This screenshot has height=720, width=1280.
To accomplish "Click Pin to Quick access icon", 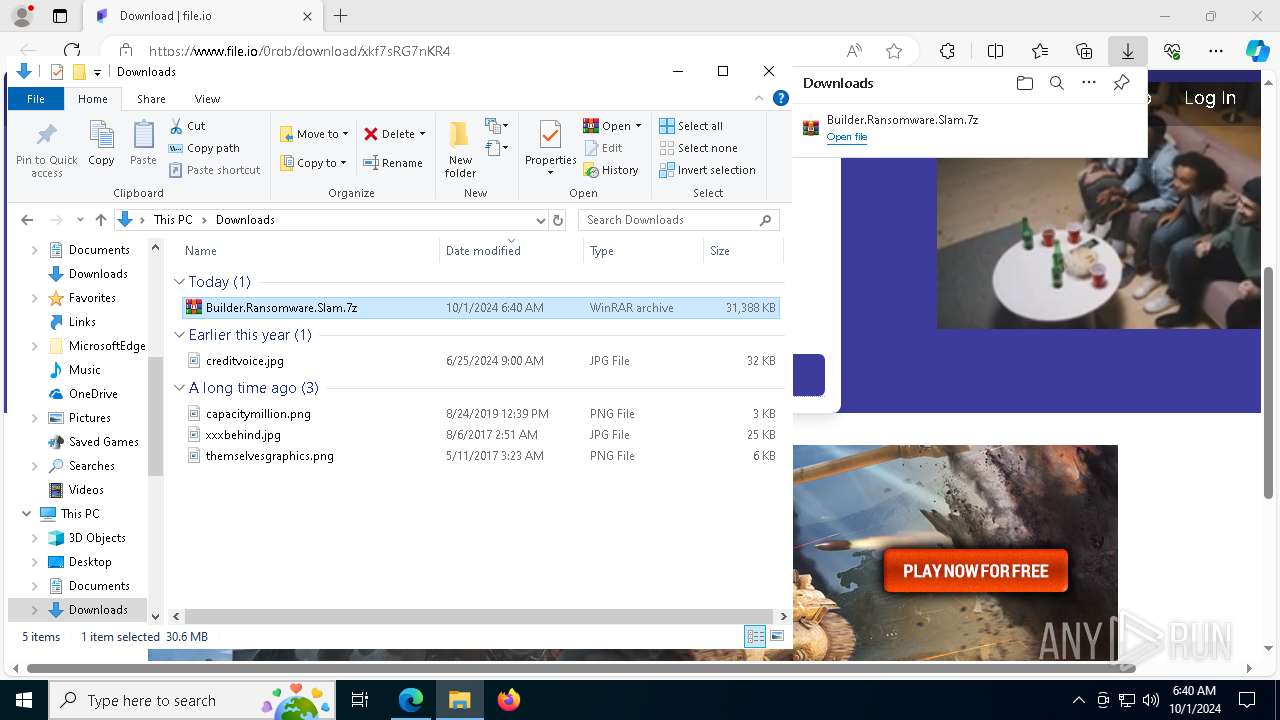I will [46, 150].
